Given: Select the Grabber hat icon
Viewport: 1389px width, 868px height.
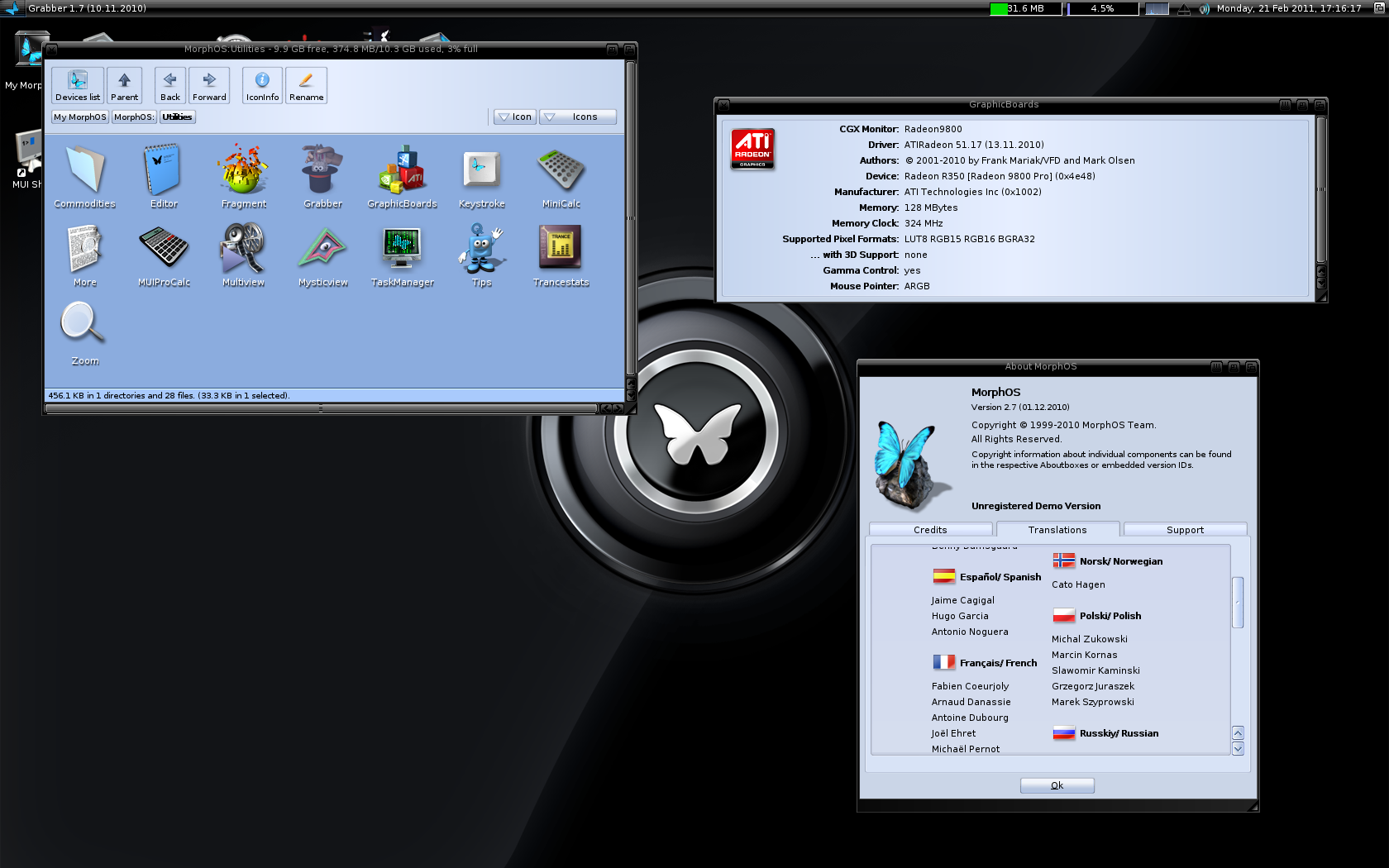Looking at the screenshot, I should click(x=322, y=176).
